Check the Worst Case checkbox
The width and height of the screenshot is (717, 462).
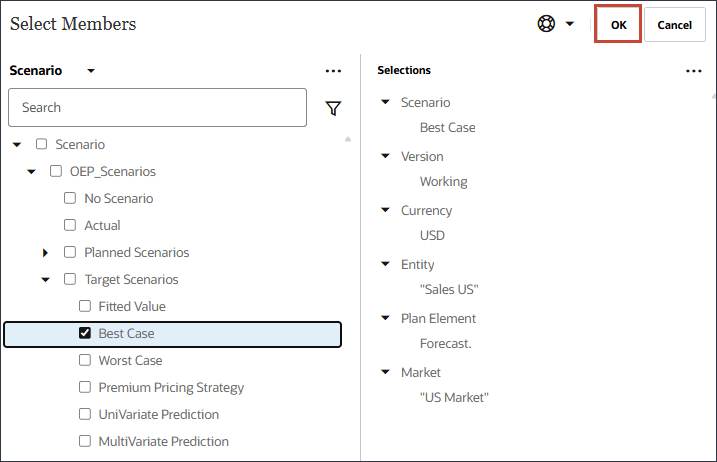(85, 360)
